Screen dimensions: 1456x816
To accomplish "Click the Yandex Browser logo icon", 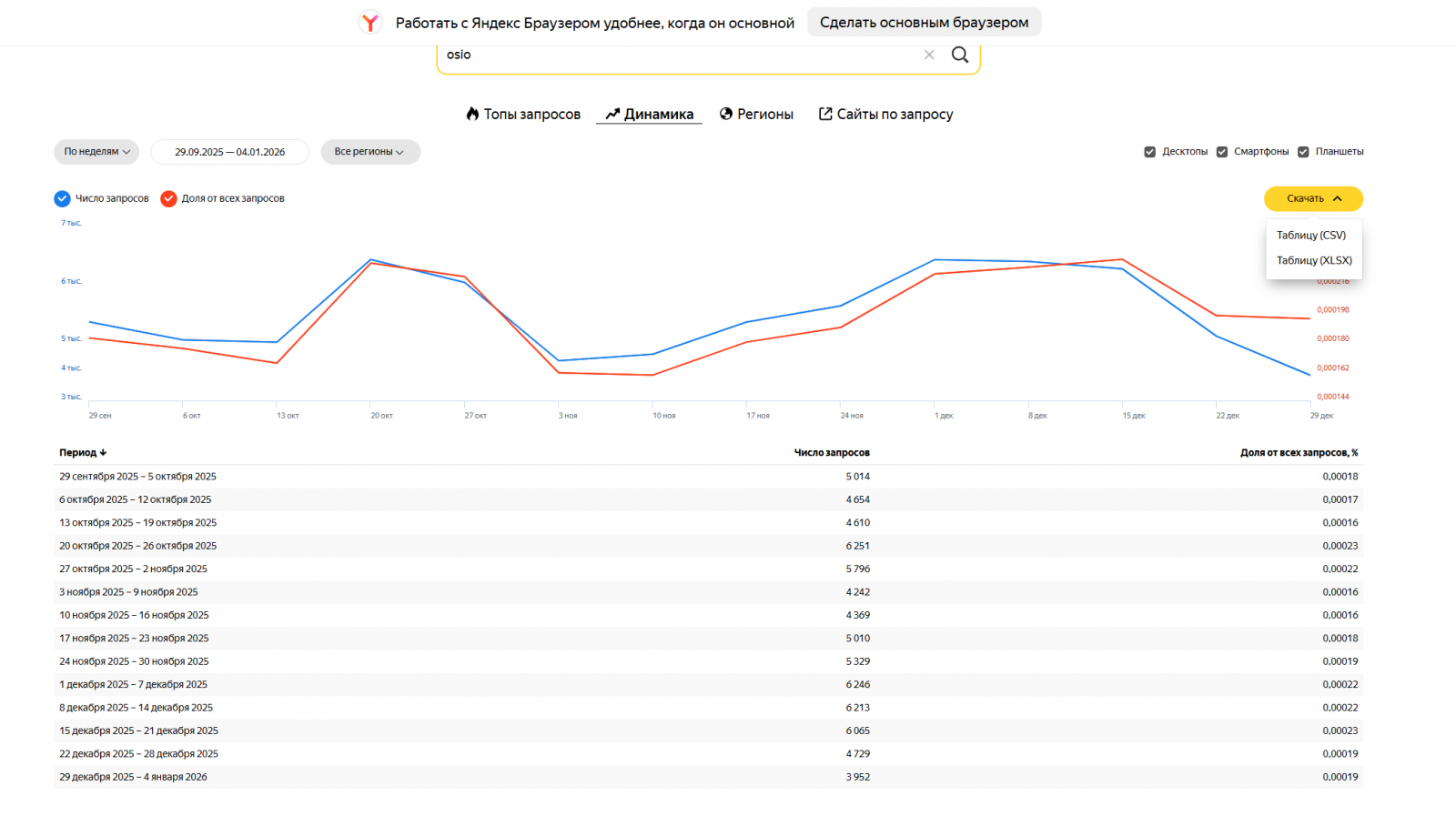I will point(370,23).
